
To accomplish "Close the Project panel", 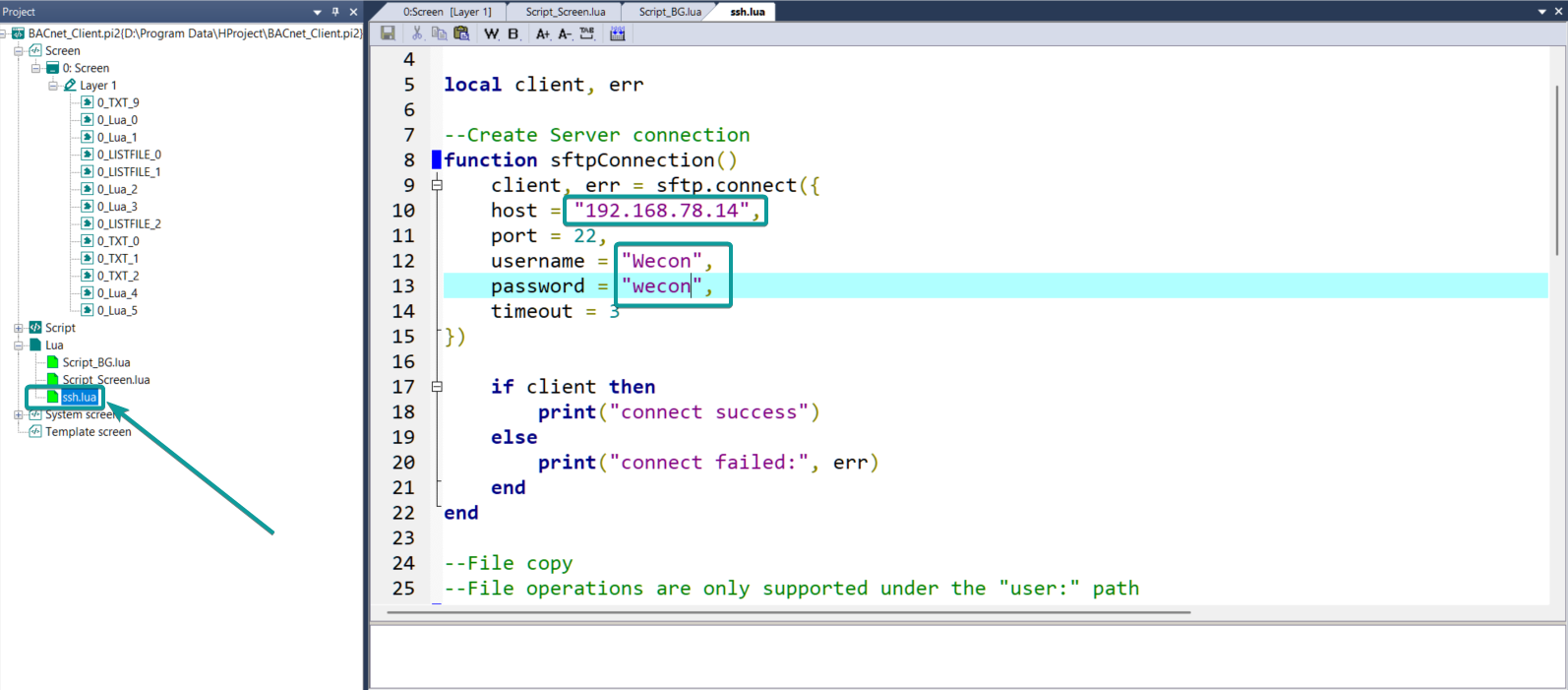I will tap(353, 12).
